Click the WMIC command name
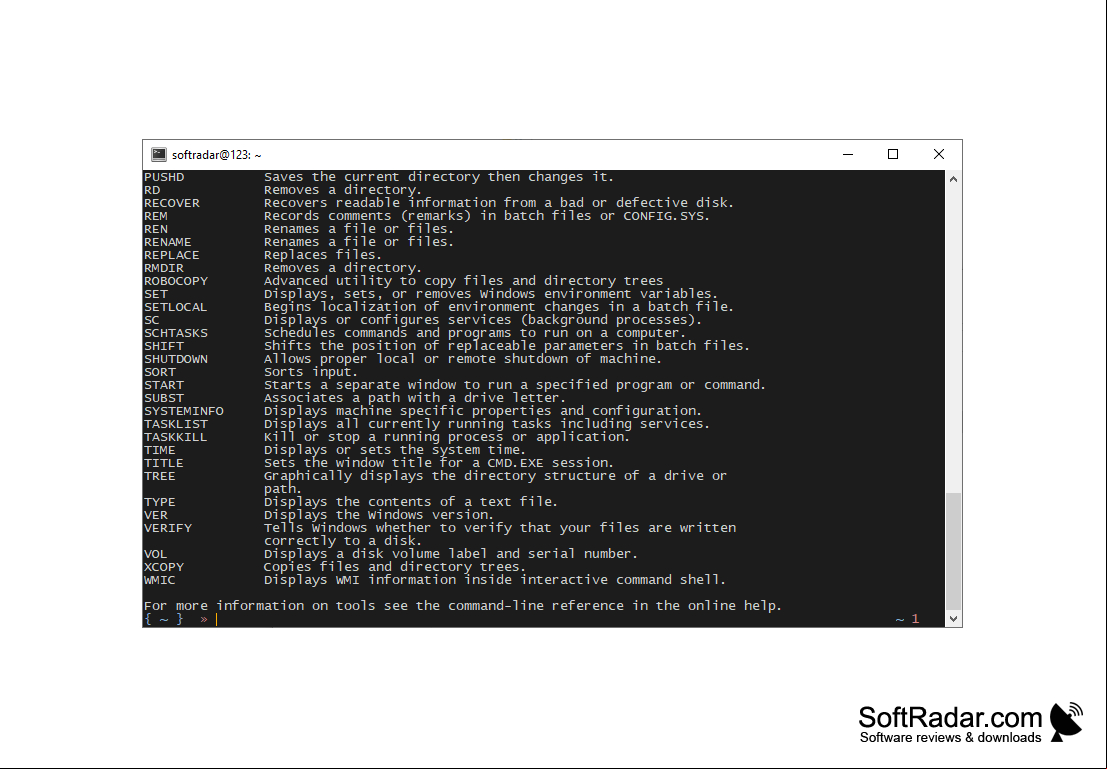 click(160, 580)
